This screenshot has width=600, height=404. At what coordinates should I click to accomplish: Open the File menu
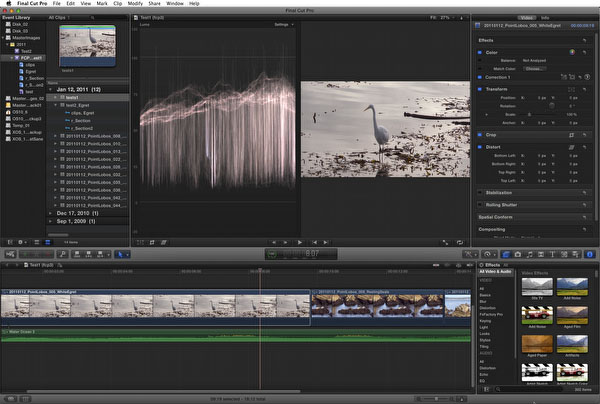57,3
